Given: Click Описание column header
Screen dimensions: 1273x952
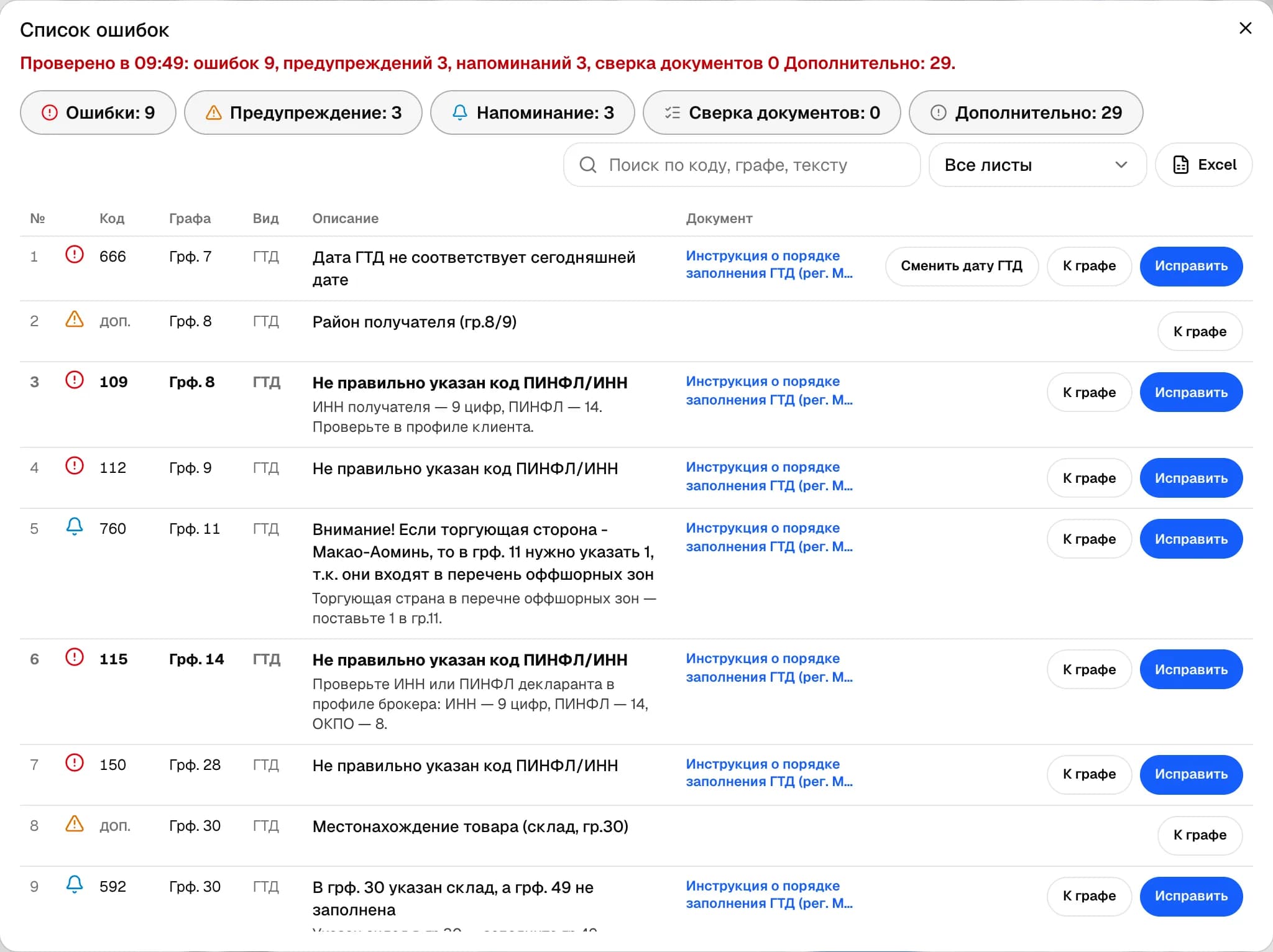Looking at the screenshot, I should click(345, 219).
